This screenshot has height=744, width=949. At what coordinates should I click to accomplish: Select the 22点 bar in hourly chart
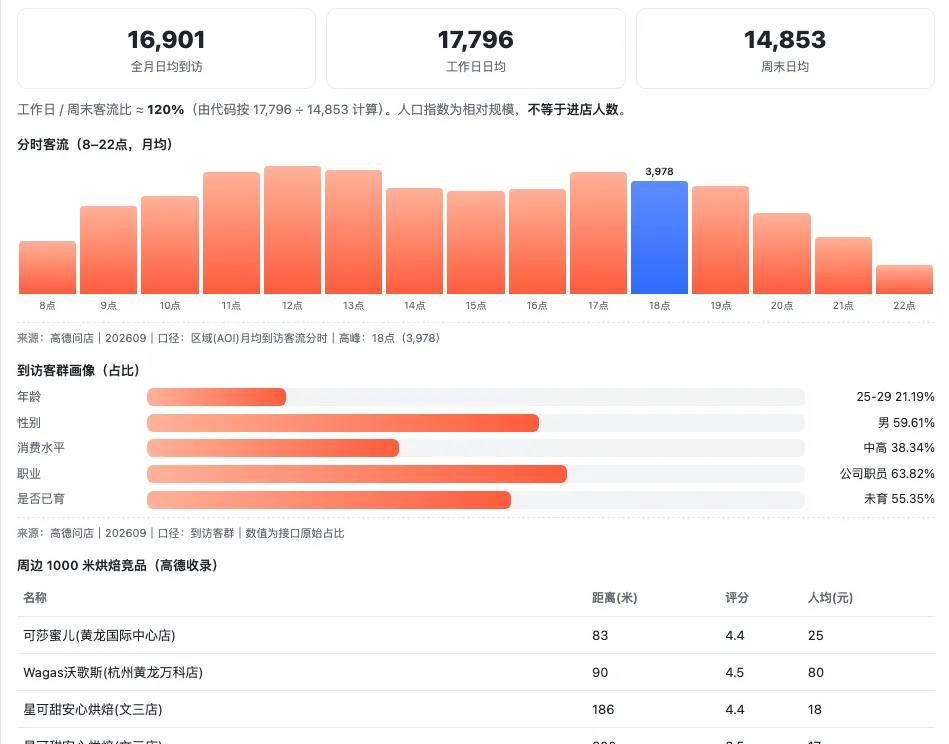click(x=904, y=279)
